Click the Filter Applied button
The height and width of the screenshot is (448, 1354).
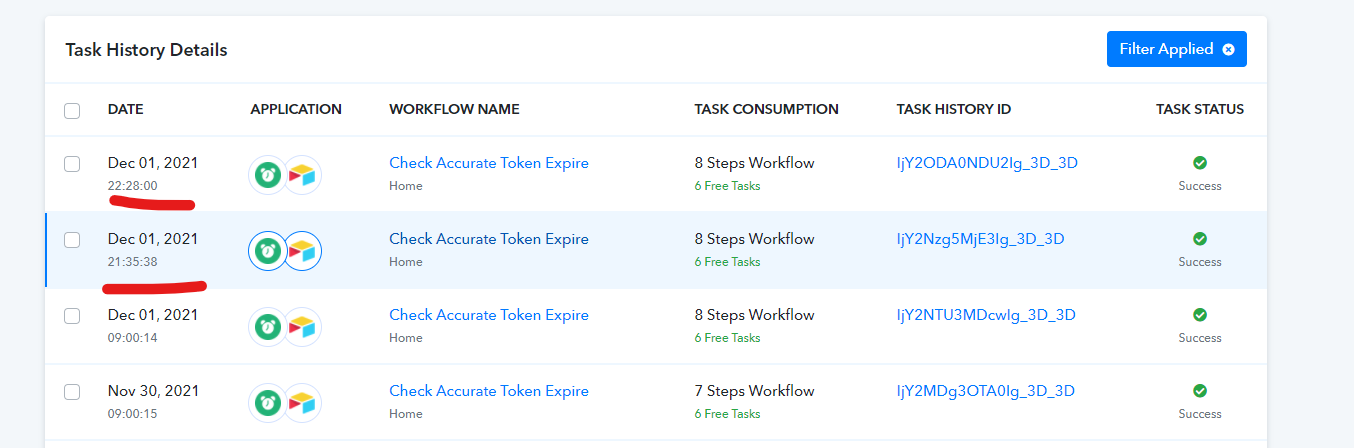pyautogui.click(x=1176, y=49)
